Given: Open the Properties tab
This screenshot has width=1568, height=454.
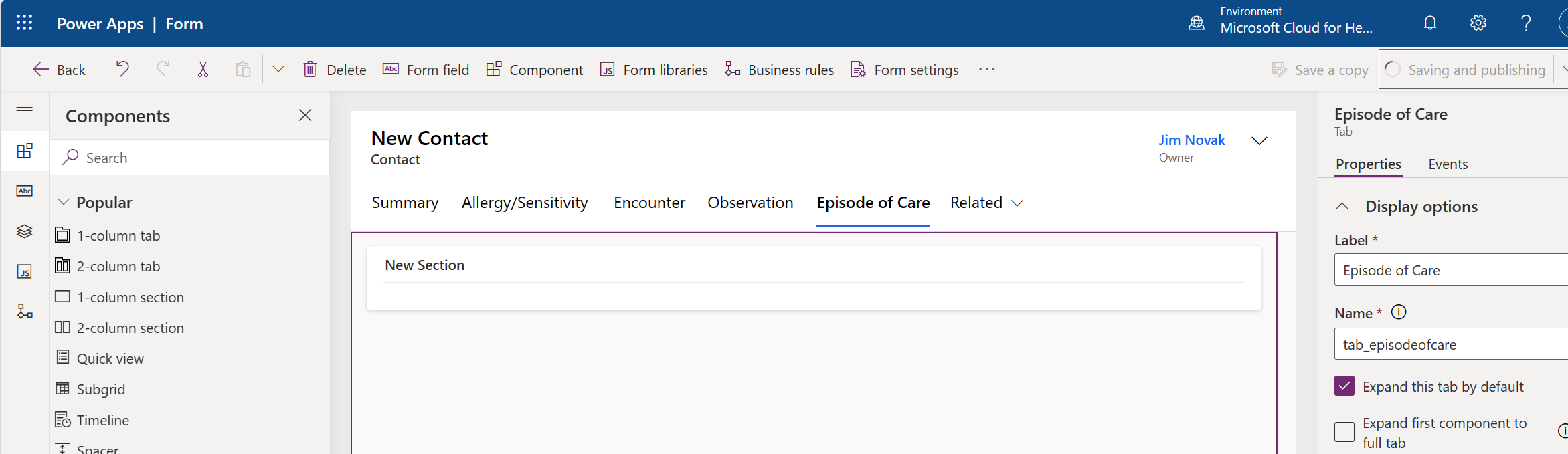Looking at the screenshot, I should pyautogui.click(x=1368, y=164).
